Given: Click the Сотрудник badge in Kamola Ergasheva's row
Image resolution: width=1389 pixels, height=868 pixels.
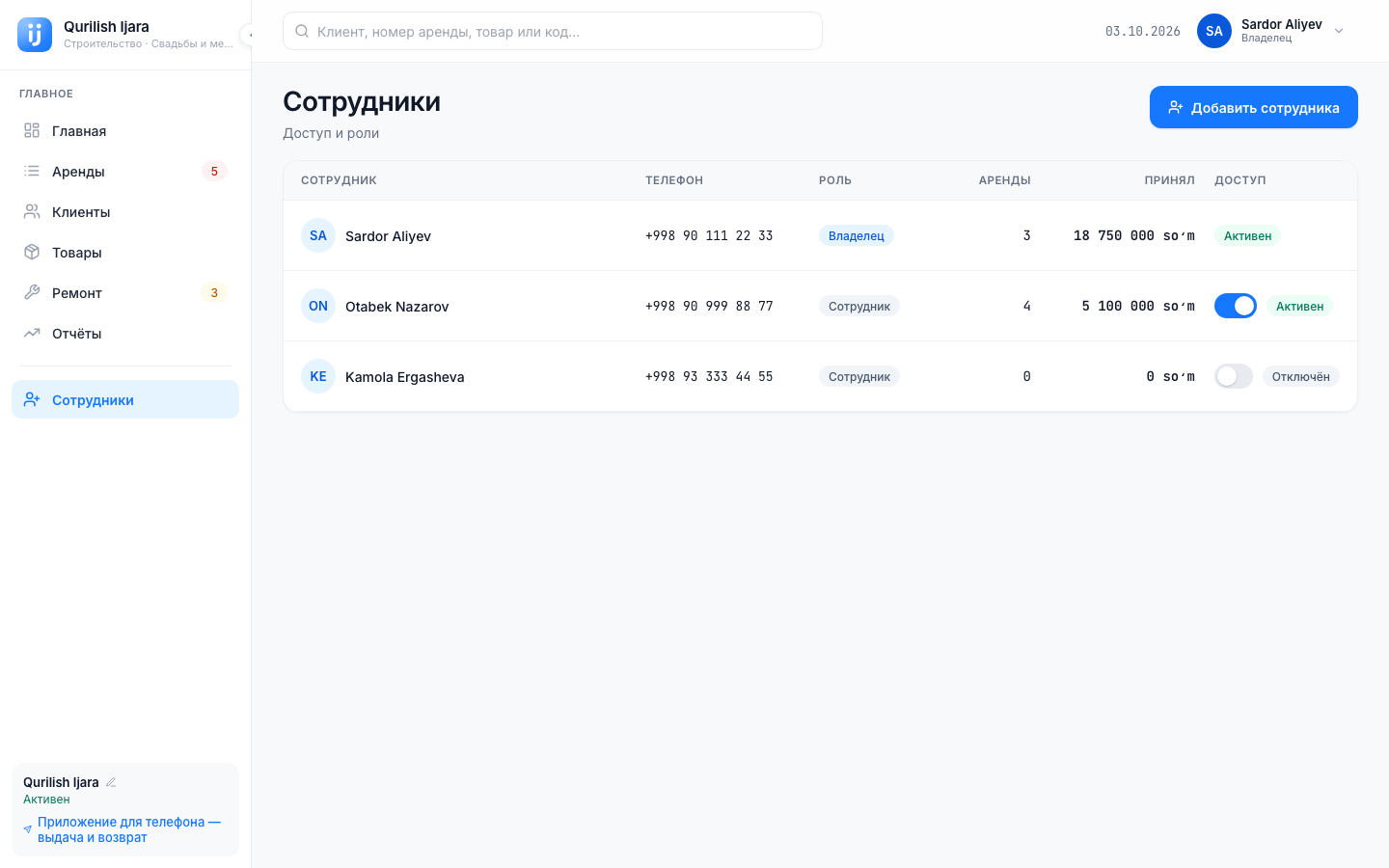Looking at the screenshot, I should pyautogui.click(x=859, y=376).
